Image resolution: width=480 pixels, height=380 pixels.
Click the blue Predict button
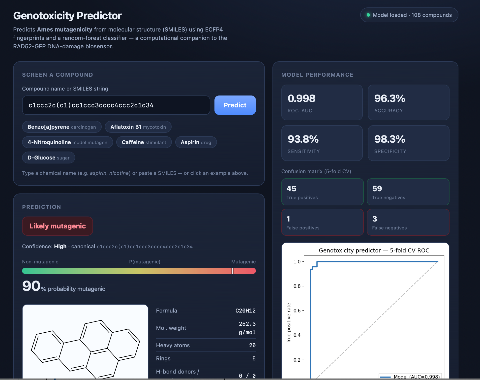tap(235, 105)
